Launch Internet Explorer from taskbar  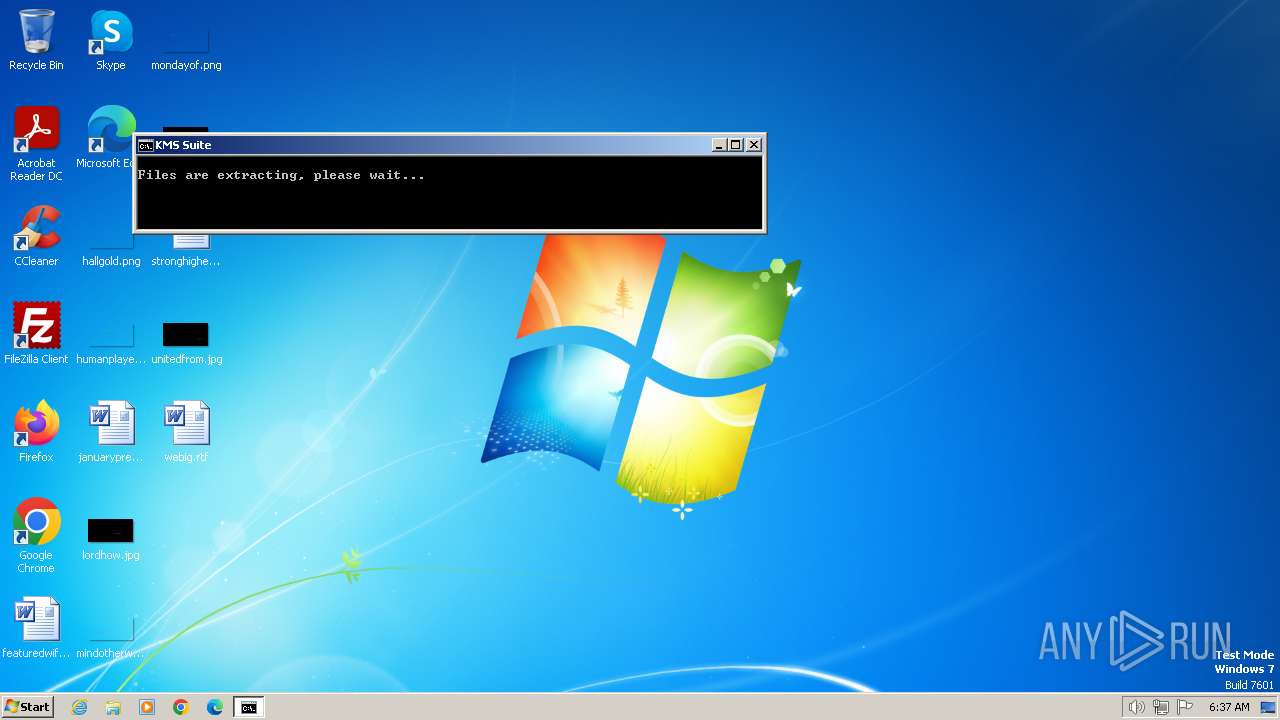pyautogui.click(x=80, y=707)
